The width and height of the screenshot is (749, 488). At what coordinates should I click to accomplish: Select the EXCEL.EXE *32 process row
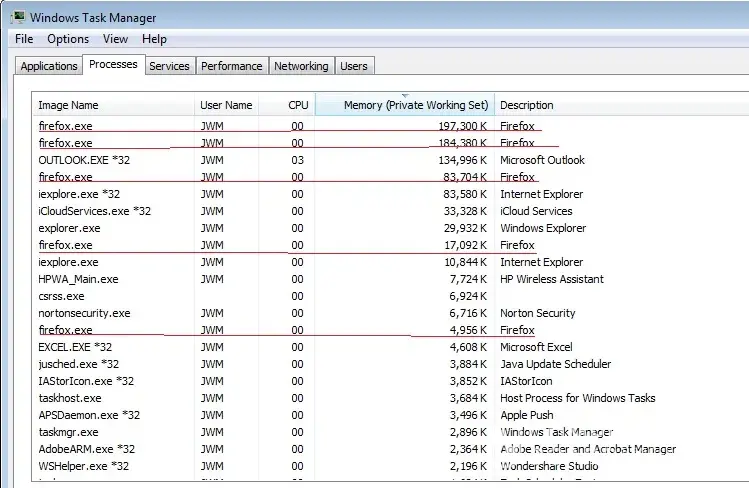coord(75,347)
